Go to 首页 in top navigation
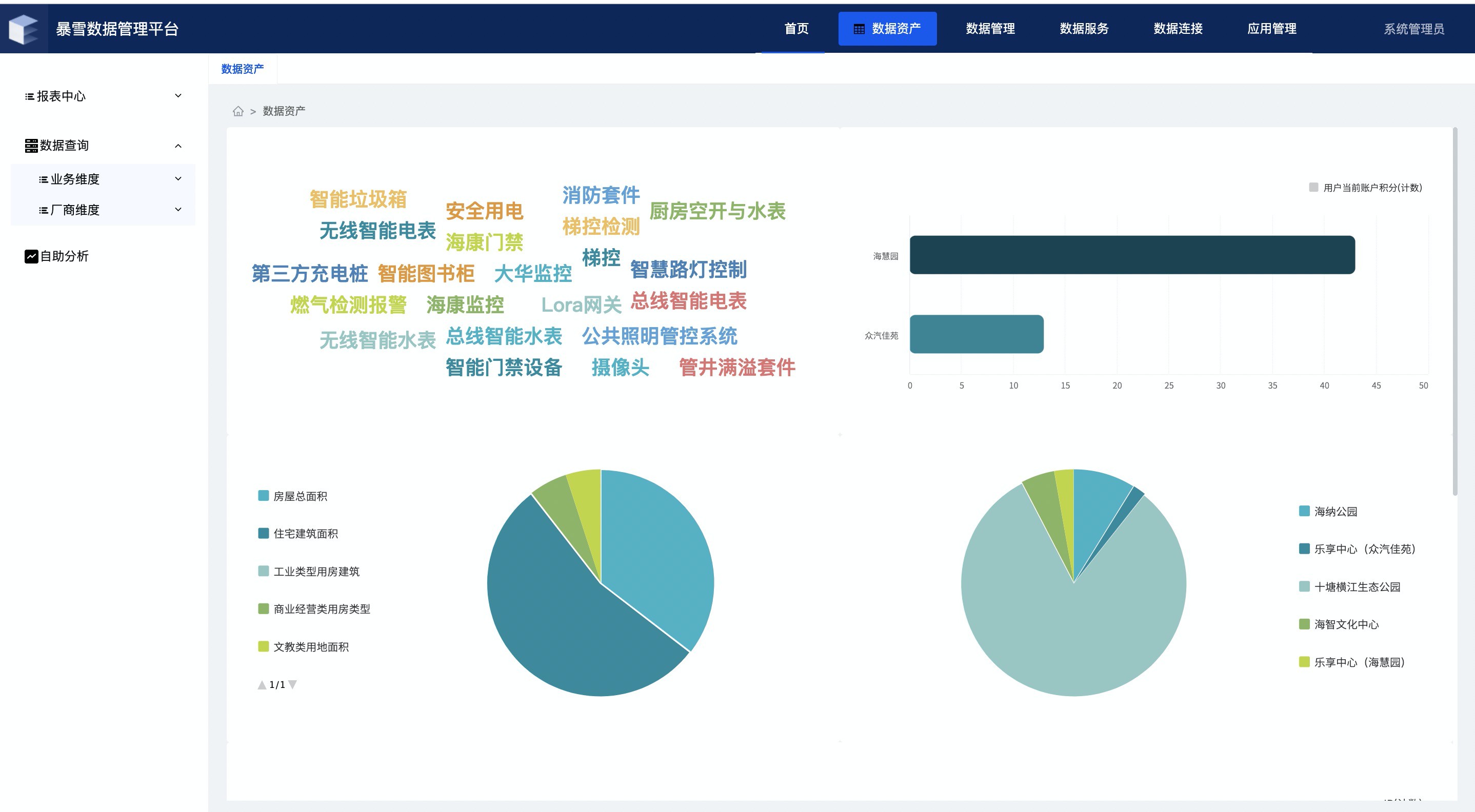Viewport: 1475px width, 812px height. tap(796, 29)
